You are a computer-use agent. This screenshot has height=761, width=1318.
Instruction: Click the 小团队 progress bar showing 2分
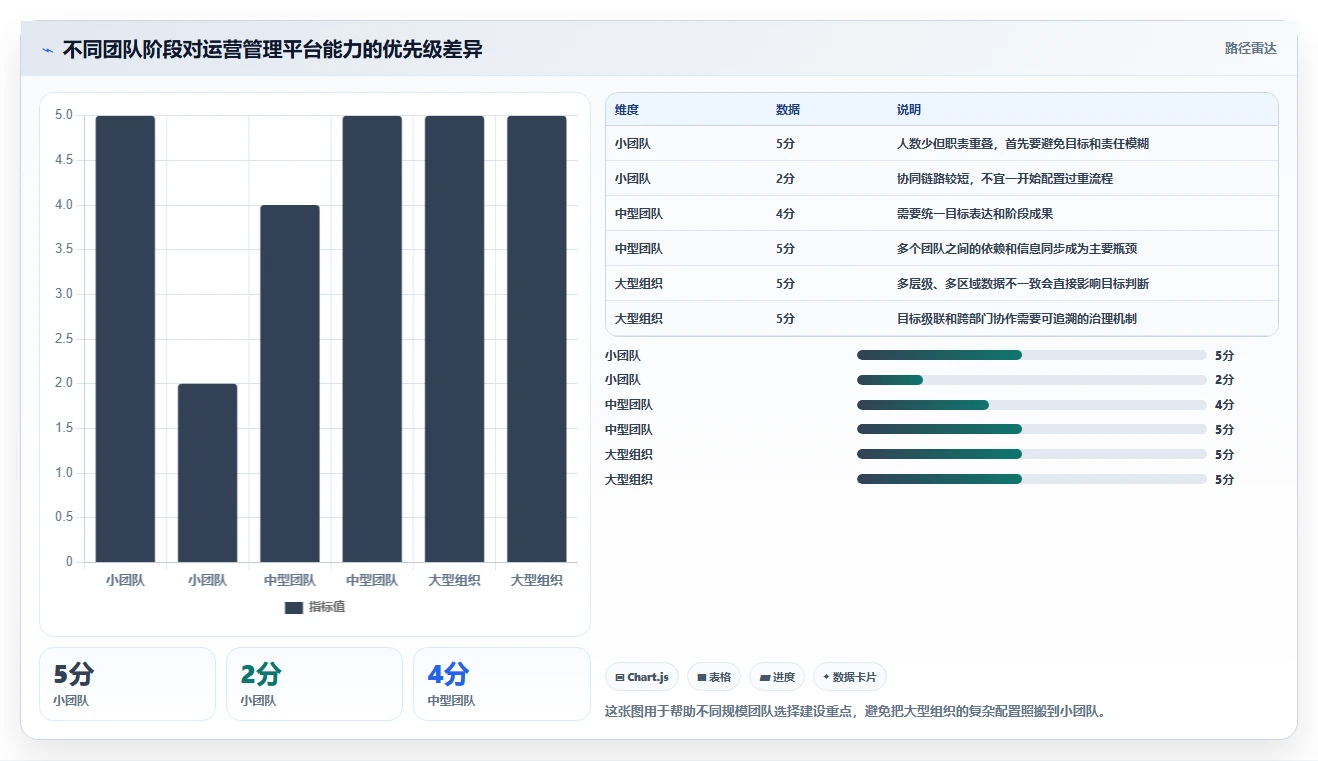(1032, 380)
